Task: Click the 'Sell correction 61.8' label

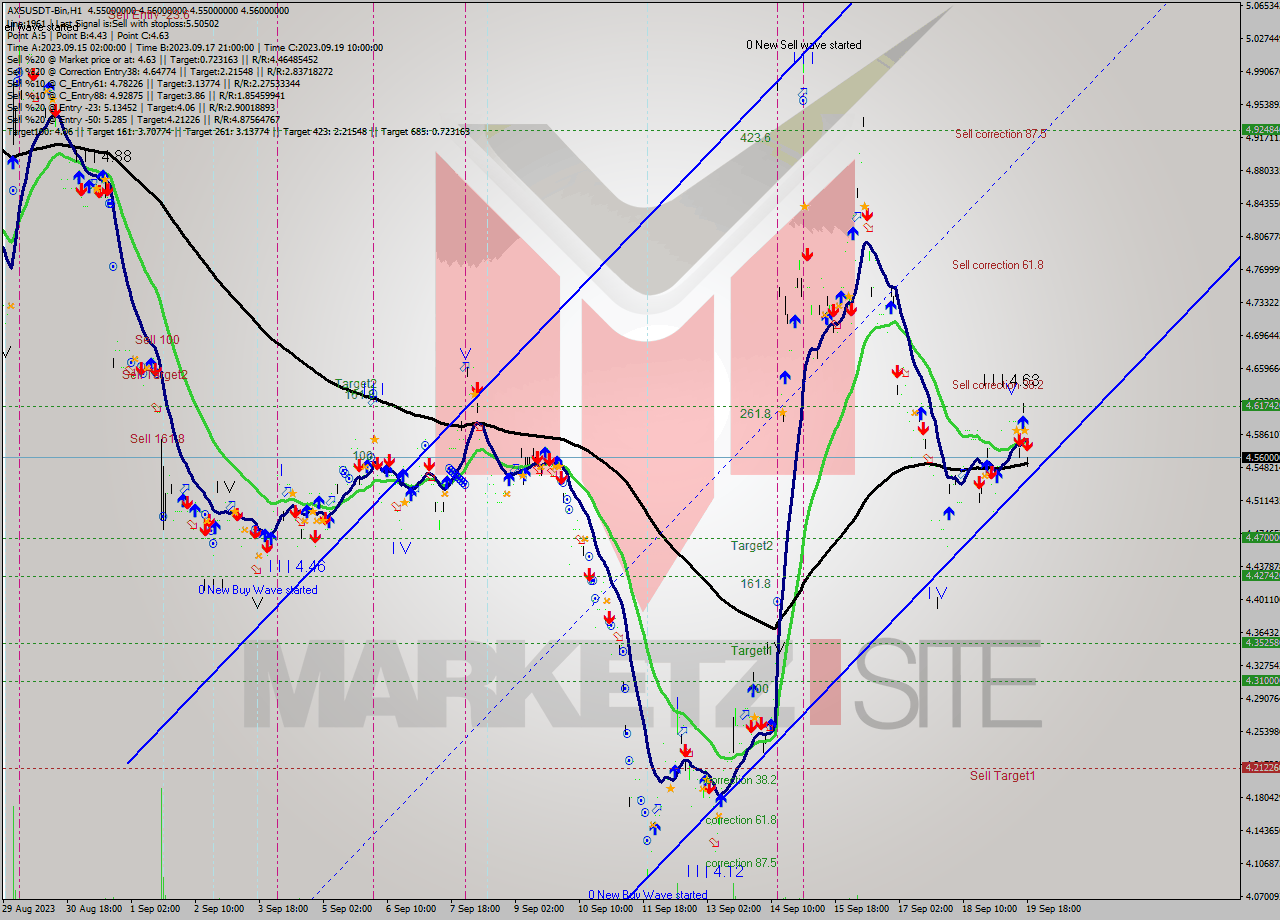Action: tap(998, 265)
